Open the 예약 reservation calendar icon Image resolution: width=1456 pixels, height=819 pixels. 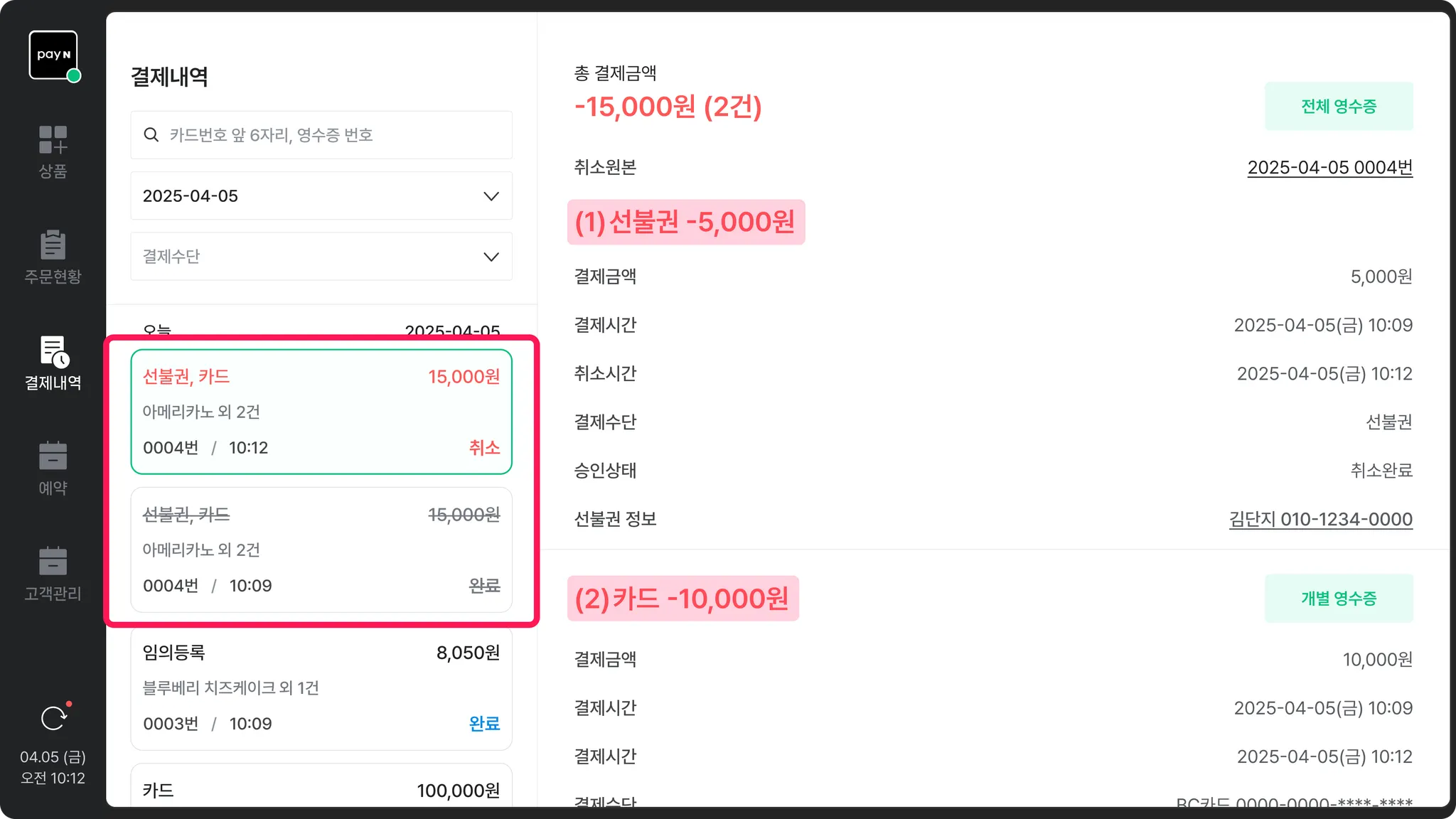53,456
